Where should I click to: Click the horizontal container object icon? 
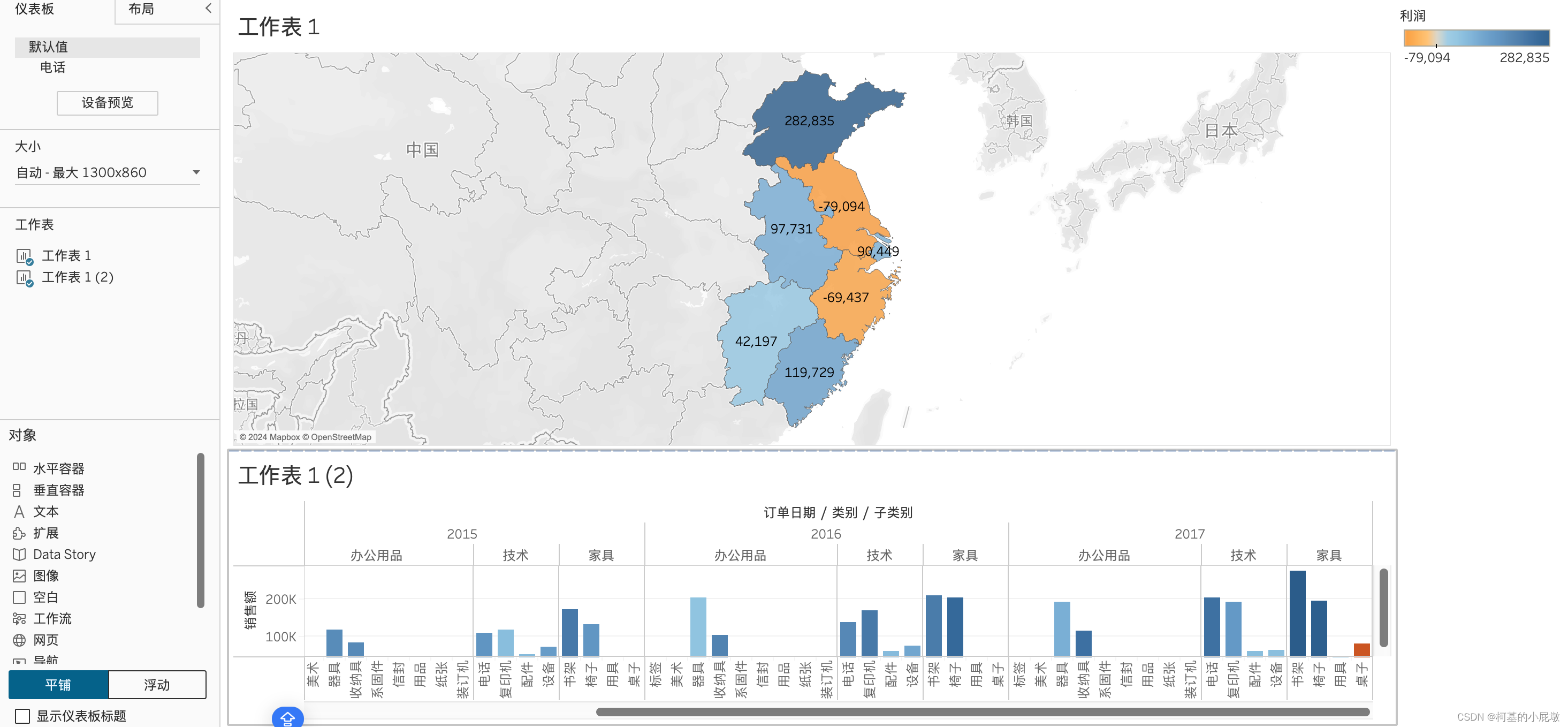pyautogui.click(x=19, y=467)
